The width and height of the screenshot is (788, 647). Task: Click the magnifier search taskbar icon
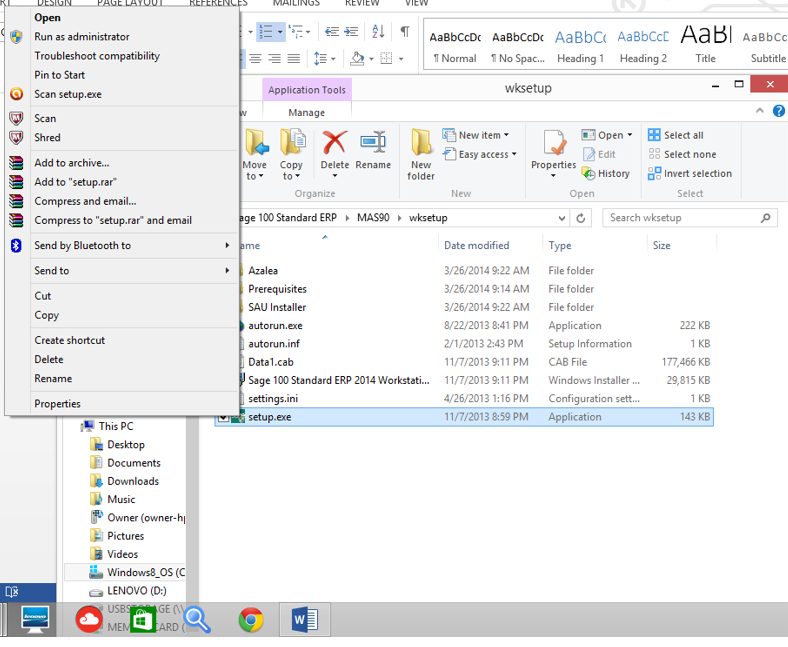tap(197, 619)
